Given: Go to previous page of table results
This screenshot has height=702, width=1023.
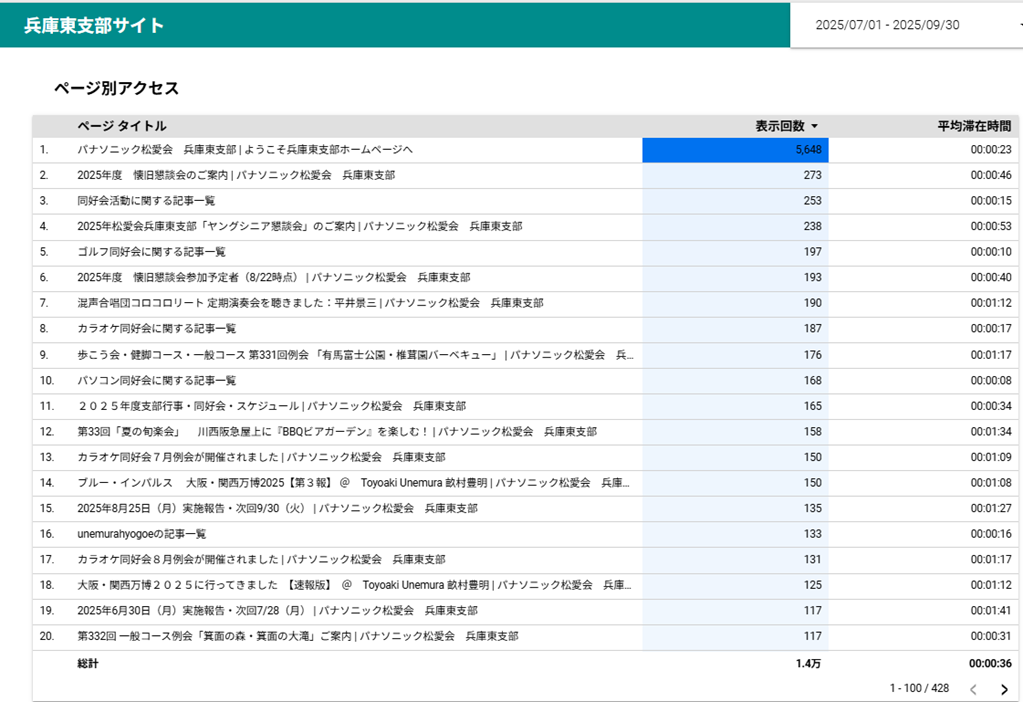Looking at the screenshot, I should [973, 689].
